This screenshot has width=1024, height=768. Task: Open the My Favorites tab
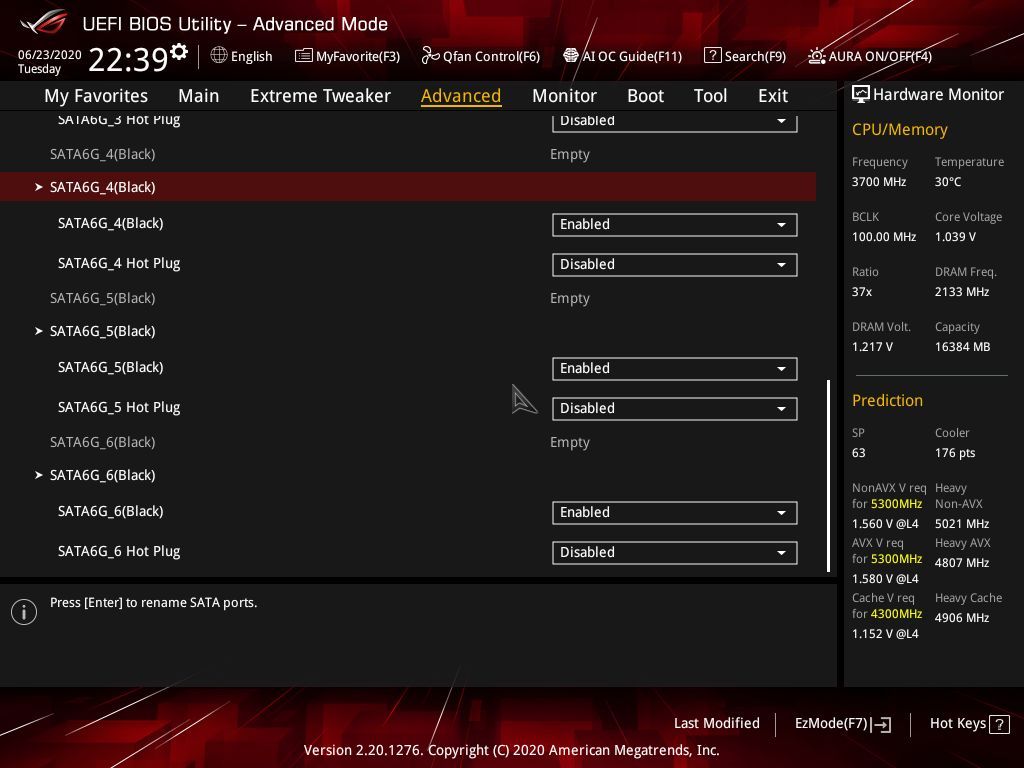(96, 96)
